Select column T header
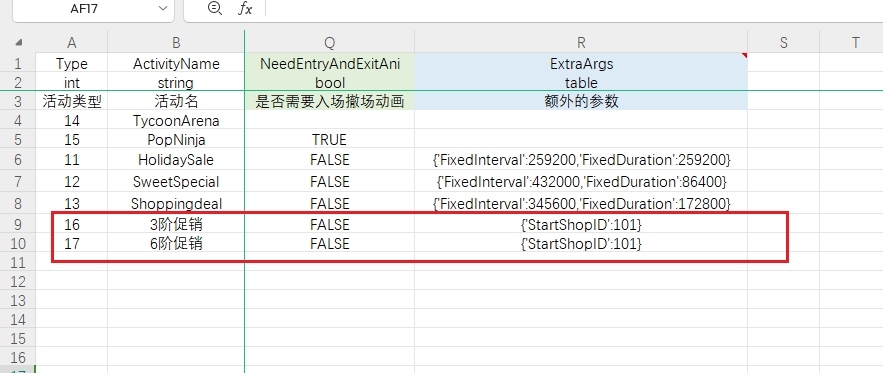The width and height of the screenshot is (883, 373). [855, 42]
